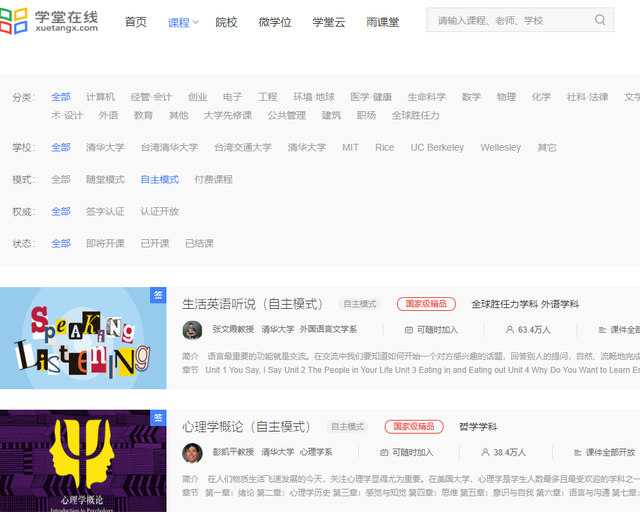Viewport: 640px width, 514px height.
Task: Filter by the 社科·法律 category
Action: [x=587, y=97]
